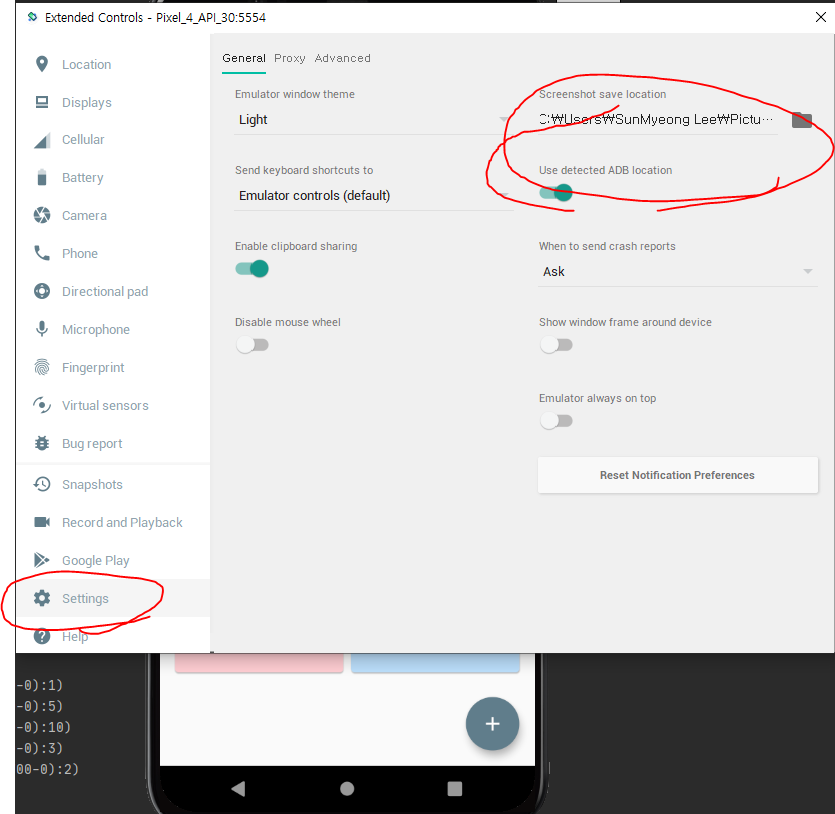Open the Location sidebar icon

tap(42, 64)
